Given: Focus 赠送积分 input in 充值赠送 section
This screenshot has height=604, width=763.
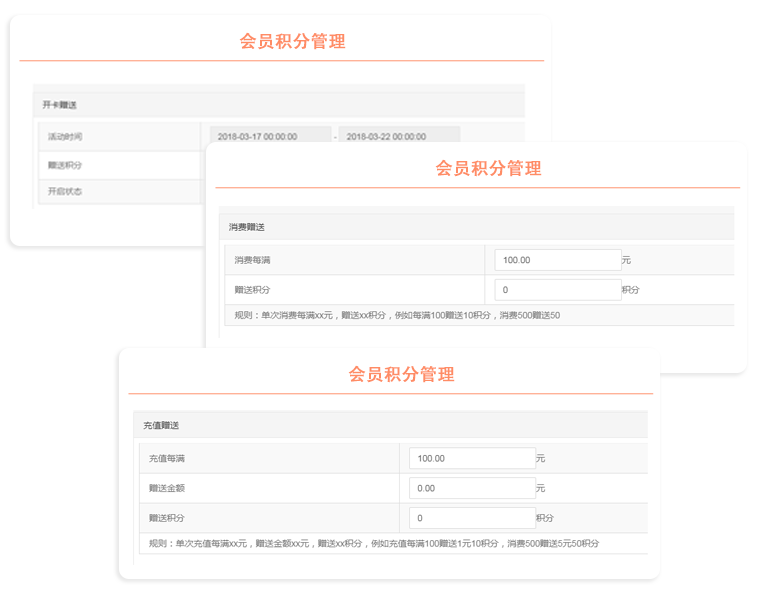Looking at the screenshot, I should (472, 518).
